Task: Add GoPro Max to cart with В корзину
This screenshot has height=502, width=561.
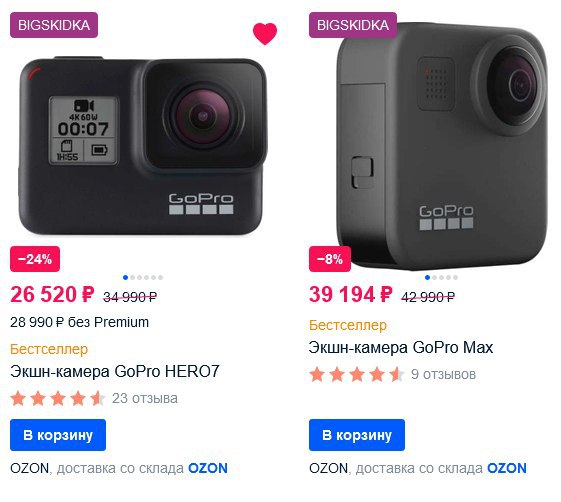Action: click(x=357, y=435)
